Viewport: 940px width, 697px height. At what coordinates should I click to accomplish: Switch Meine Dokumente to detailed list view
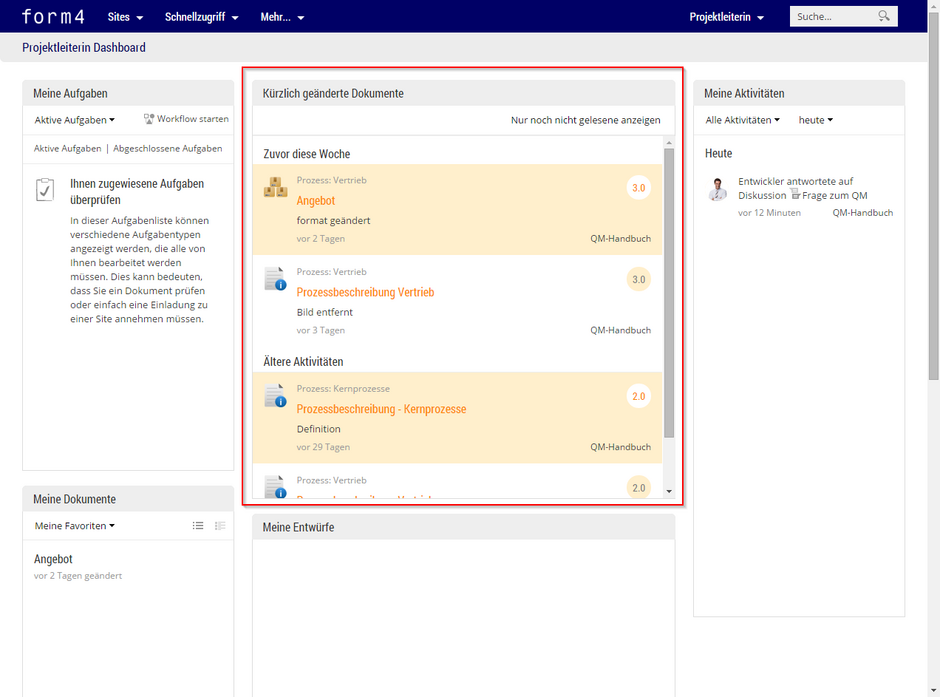click(220, 526)
